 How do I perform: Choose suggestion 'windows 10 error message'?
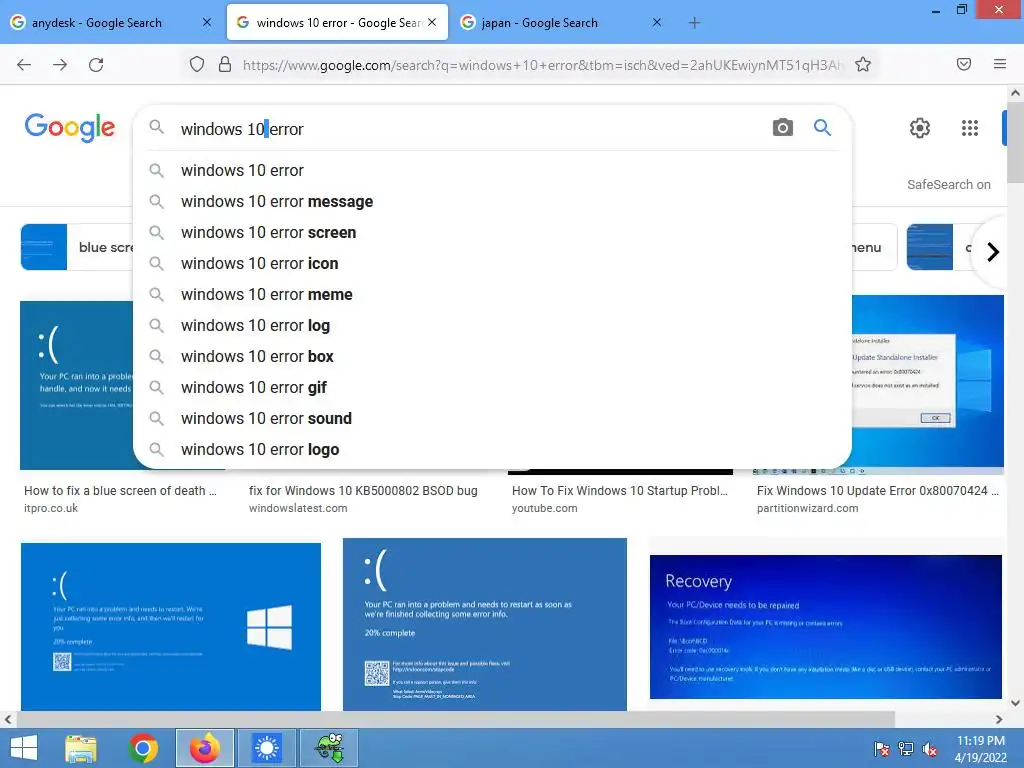pyautogui.click(x=492, y=202)
